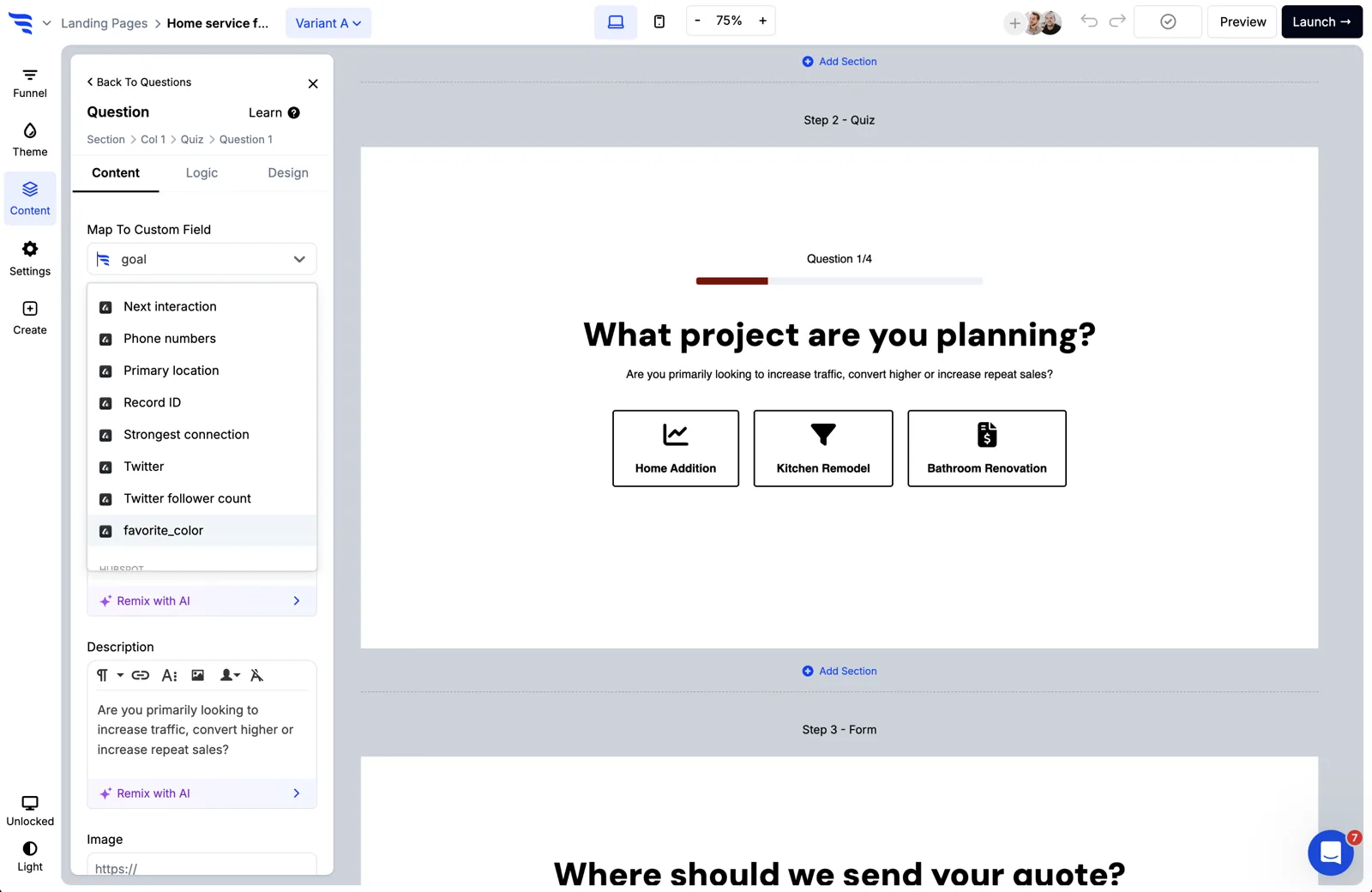1372x892 pixels.
Task: Switch to the Logic tab
Action: 202,173
